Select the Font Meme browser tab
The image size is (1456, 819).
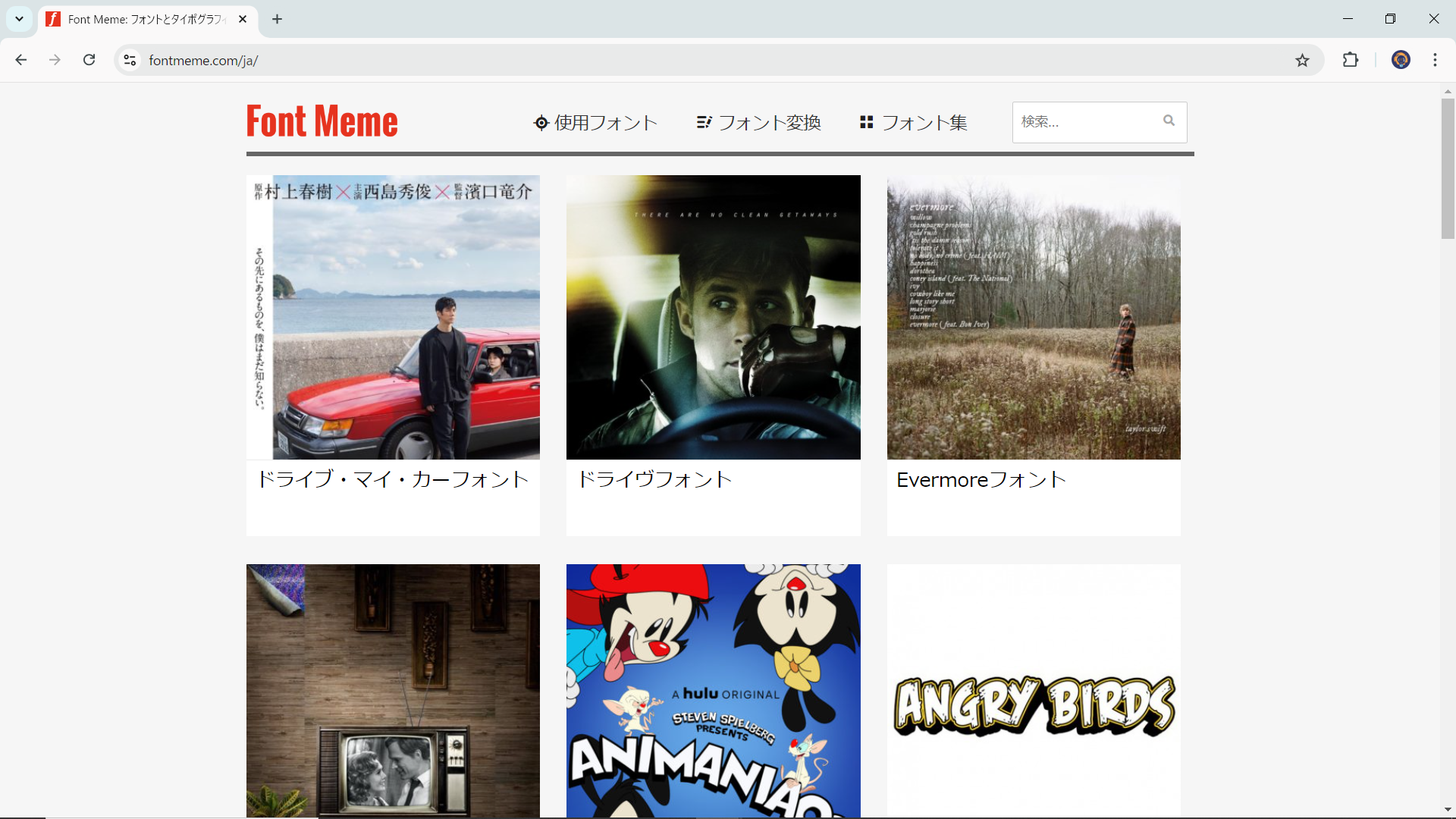coord(148,20)
